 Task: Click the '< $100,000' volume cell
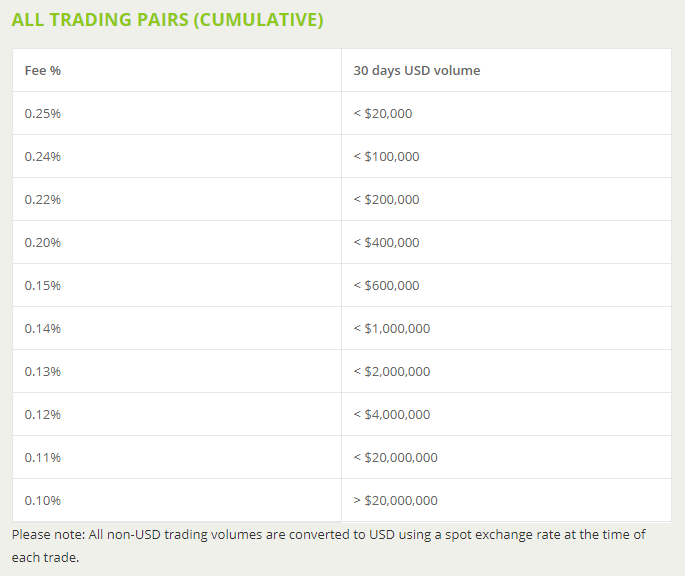387,157
